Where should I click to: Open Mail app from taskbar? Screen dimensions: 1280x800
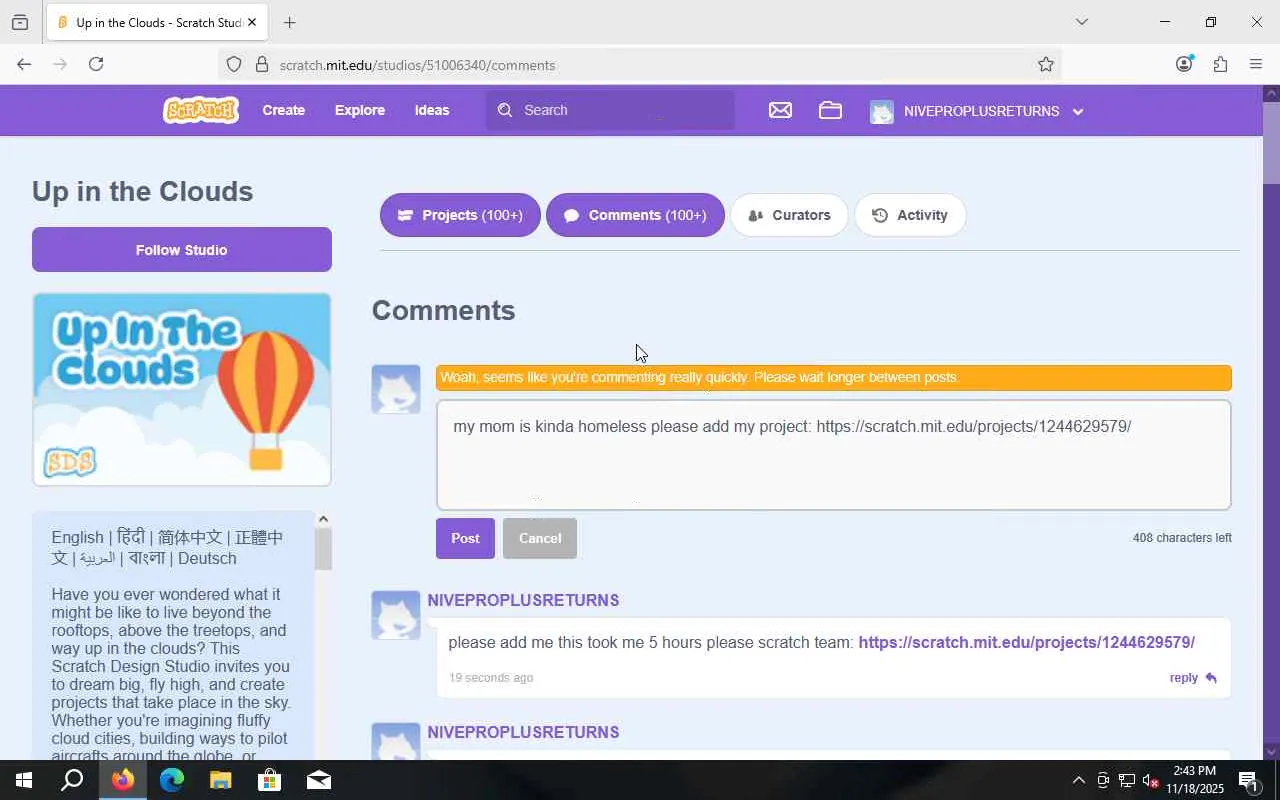(319, 780)
